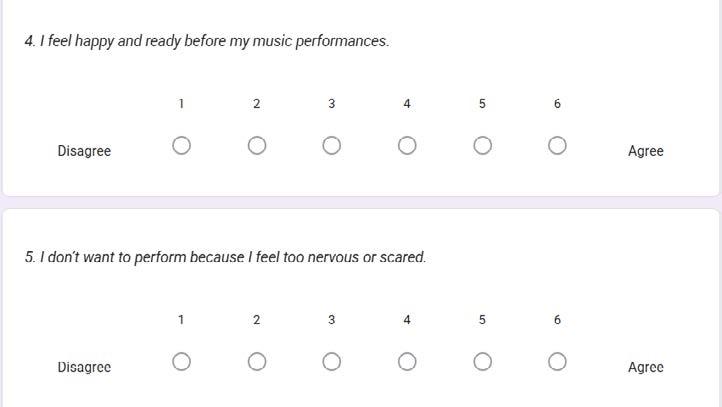Pick rating 6 for question 4
This screenshot has width=722, height=407.
[x=557, y=146]
